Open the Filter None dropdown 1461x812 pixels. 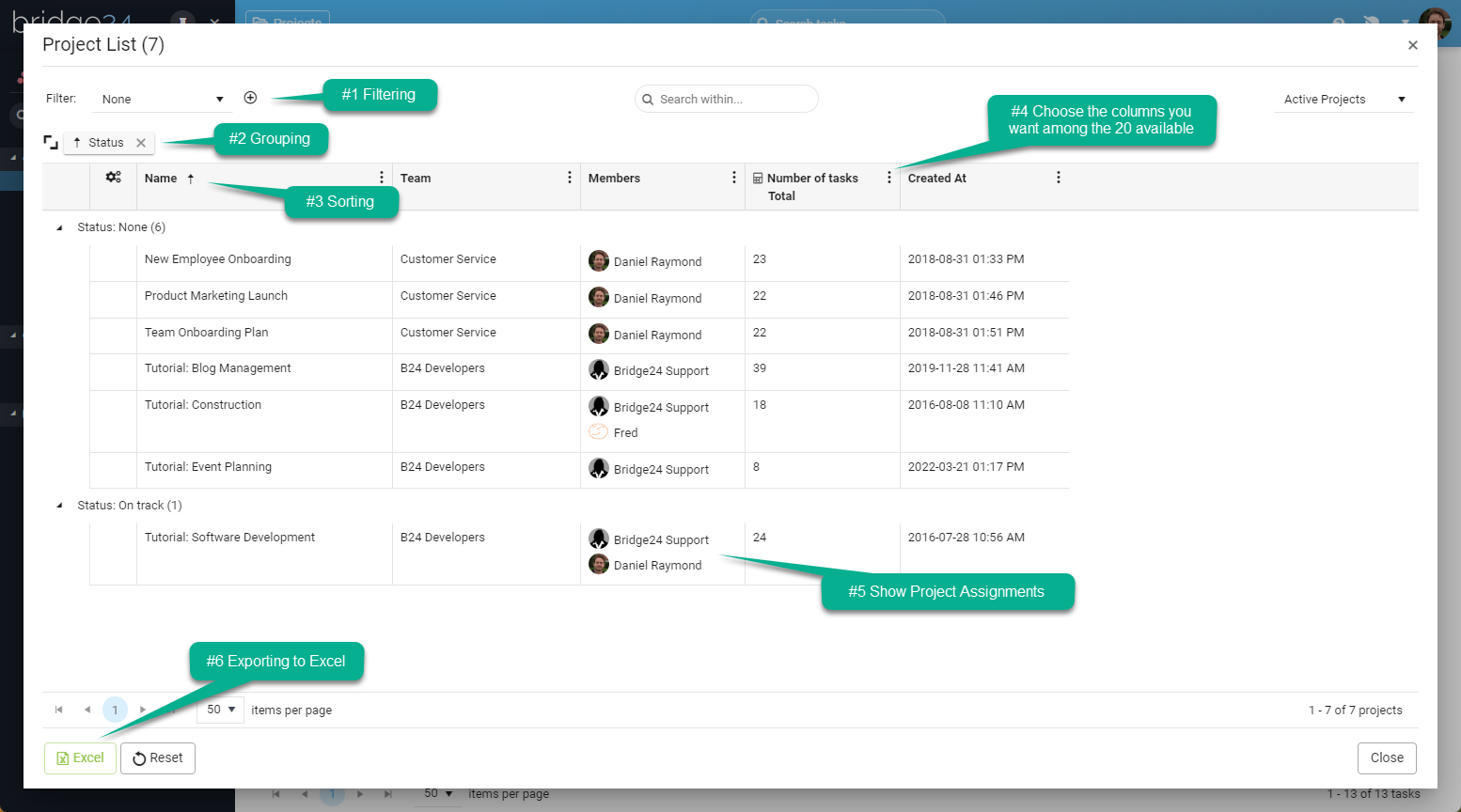pos(162,99)
